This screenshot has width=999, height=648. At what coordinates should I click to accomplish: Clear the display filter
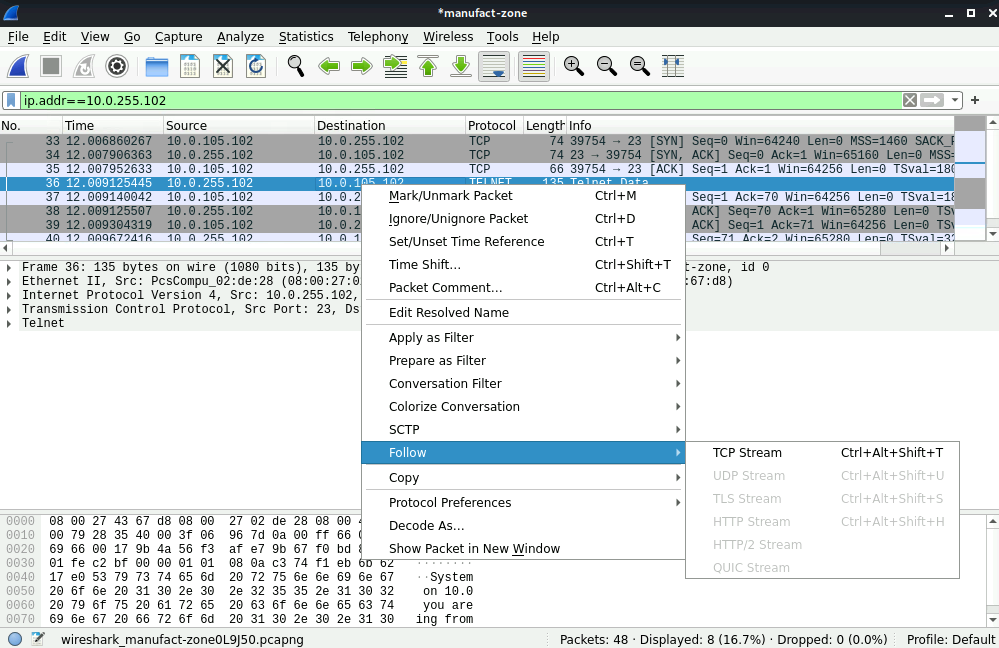point(910,101)
